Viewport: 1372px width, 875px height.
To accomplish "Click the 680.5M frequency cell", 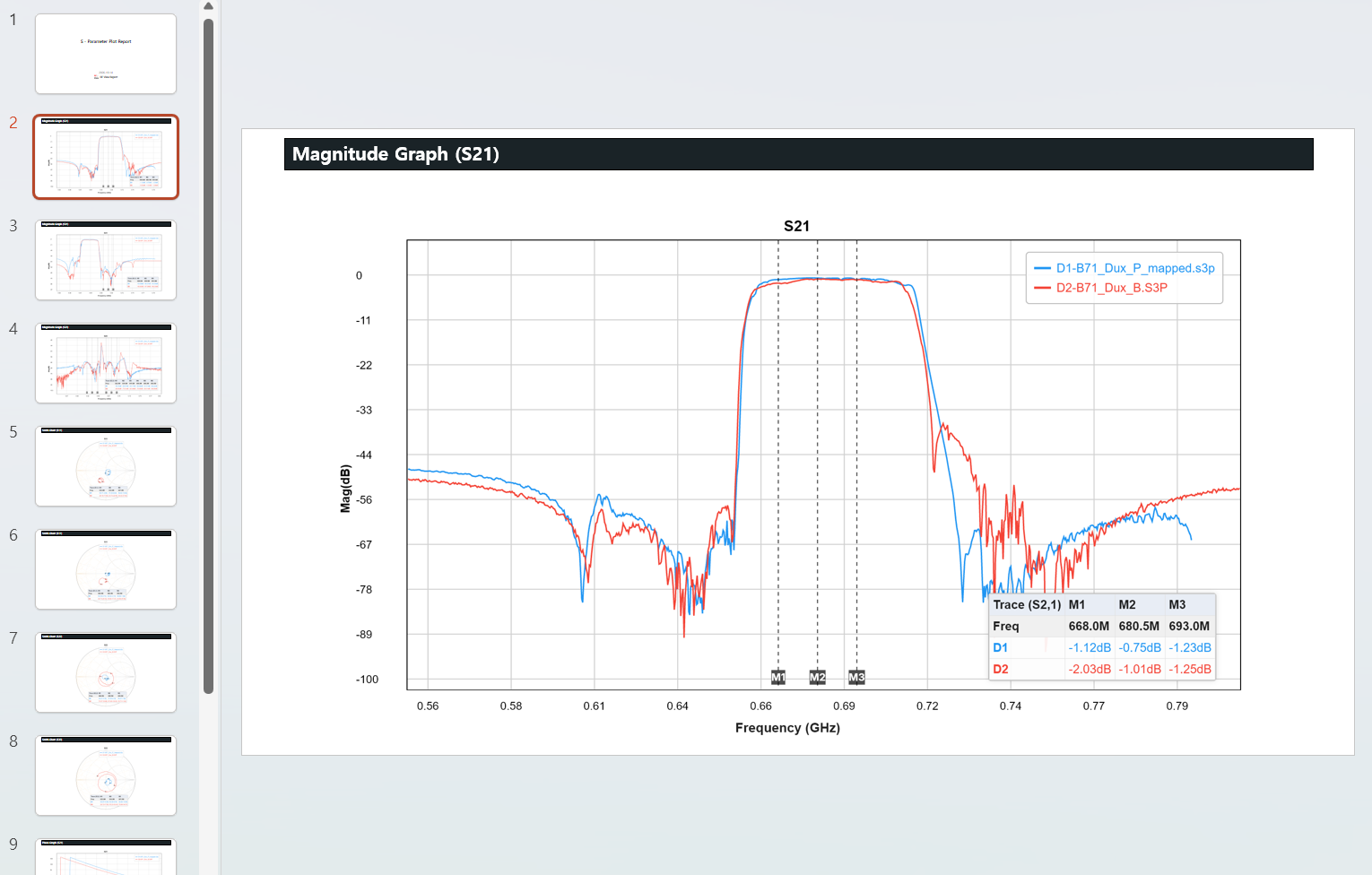I will click(x=1139, y=627).
